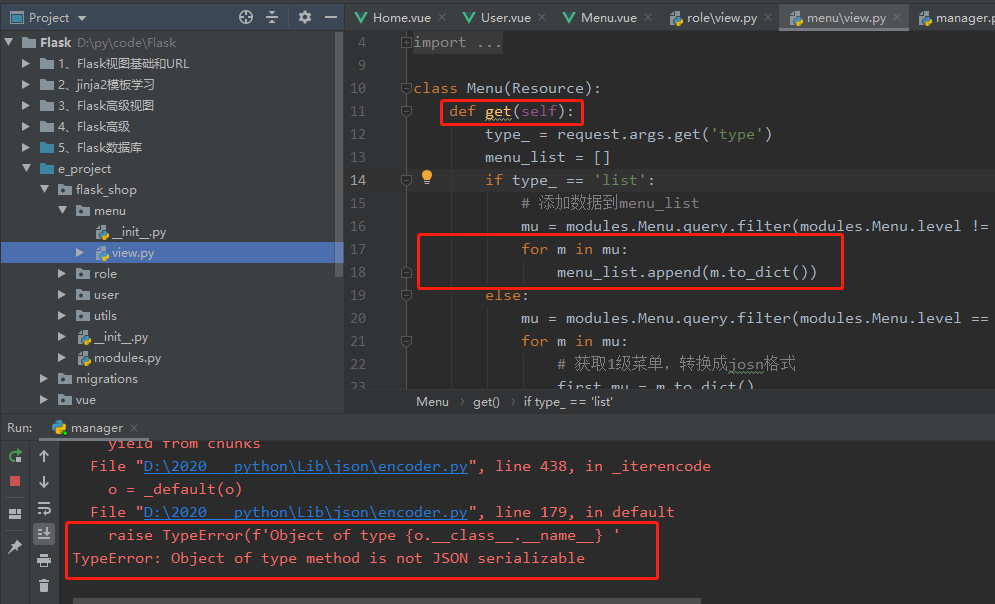The width and height of the screenshot is (995, 604).
Task: Click the restore layout icon in Run panel
Action: (15, 513)
